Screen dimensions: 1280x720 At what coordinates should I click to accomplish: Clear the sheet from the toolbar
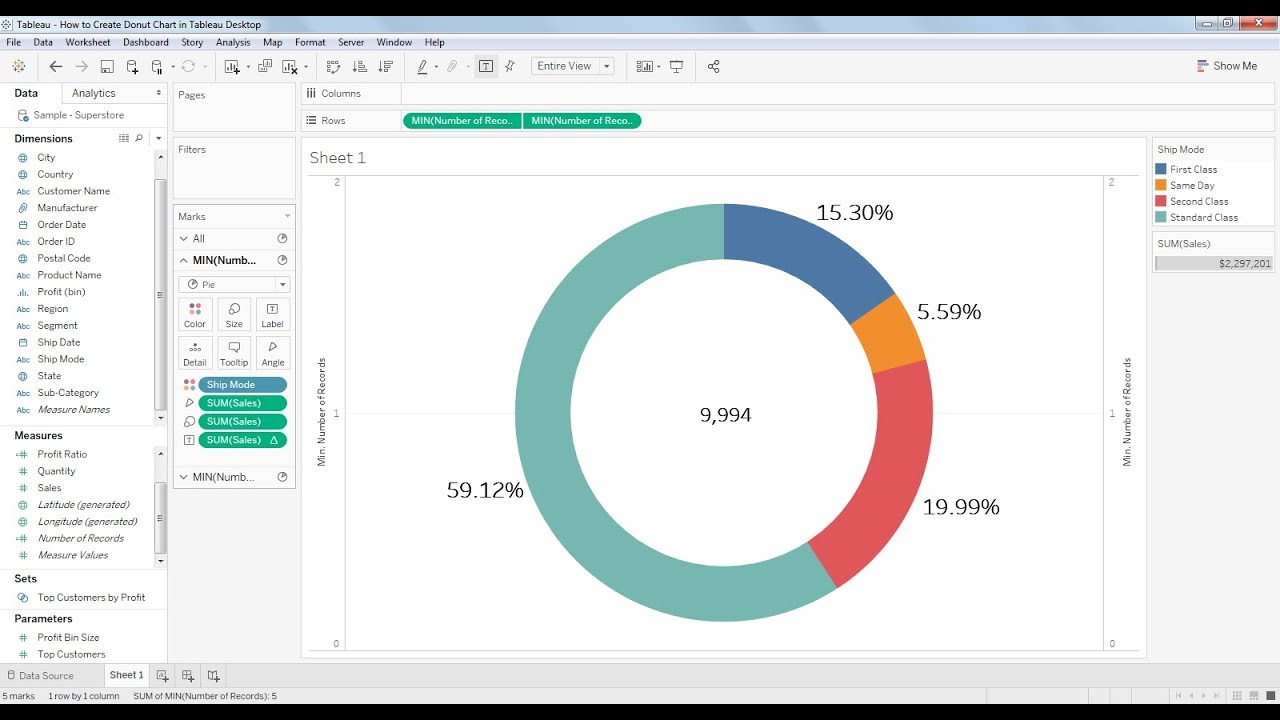(290, 66)
